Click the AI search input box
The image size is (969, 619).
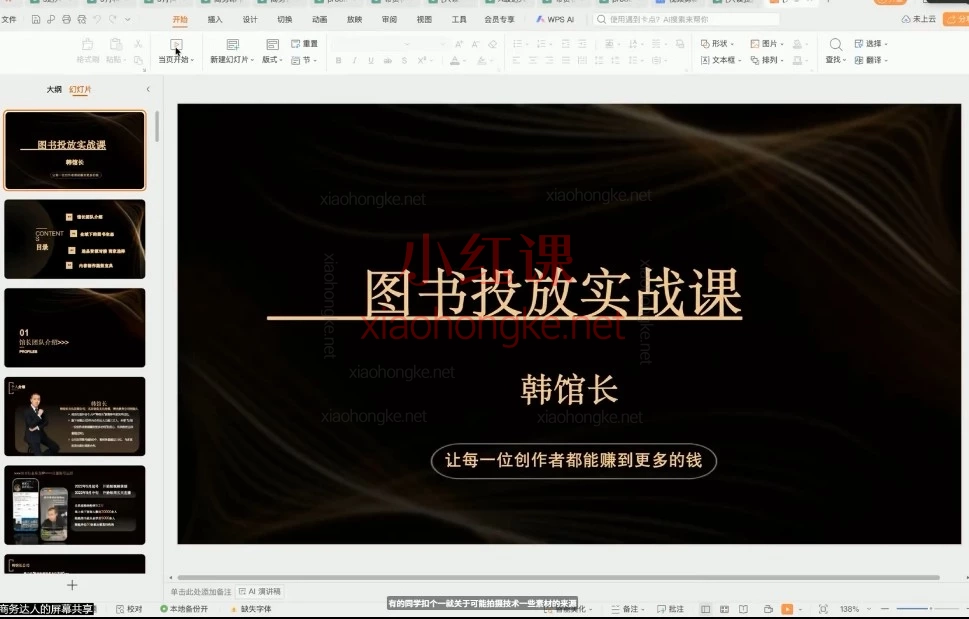pyautogui.click(x=686, y=20)
